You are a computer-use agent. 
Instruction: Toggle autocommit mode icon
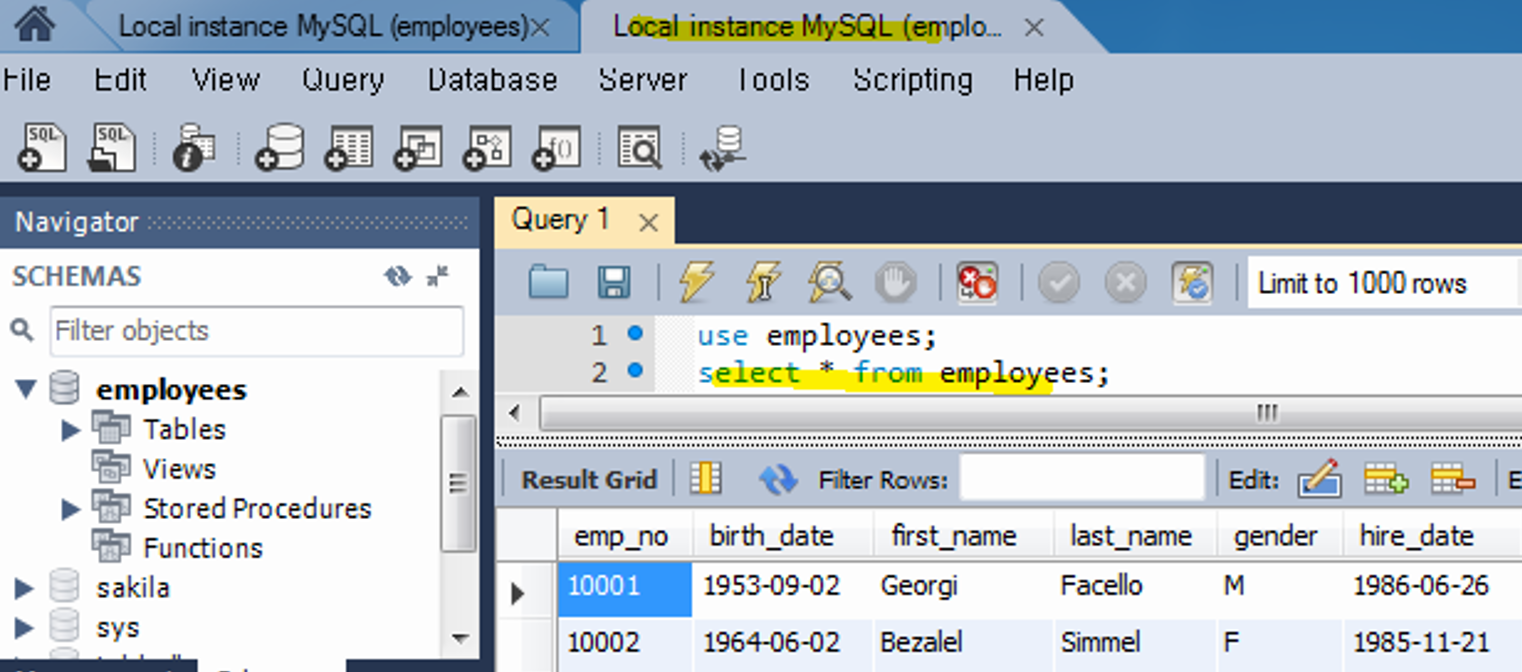click(x=1192, y=283)
